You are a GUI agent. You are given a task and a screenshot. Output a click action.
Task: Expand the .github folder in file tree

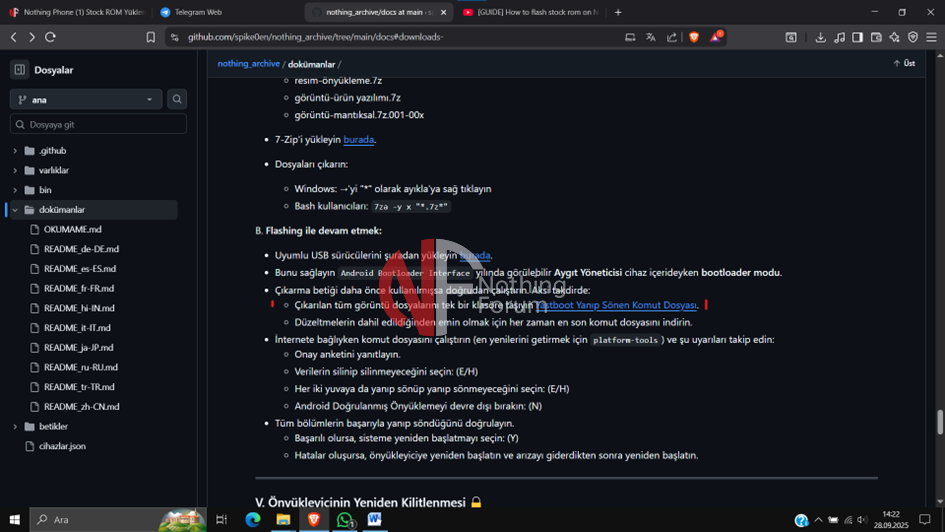point(15,151)
